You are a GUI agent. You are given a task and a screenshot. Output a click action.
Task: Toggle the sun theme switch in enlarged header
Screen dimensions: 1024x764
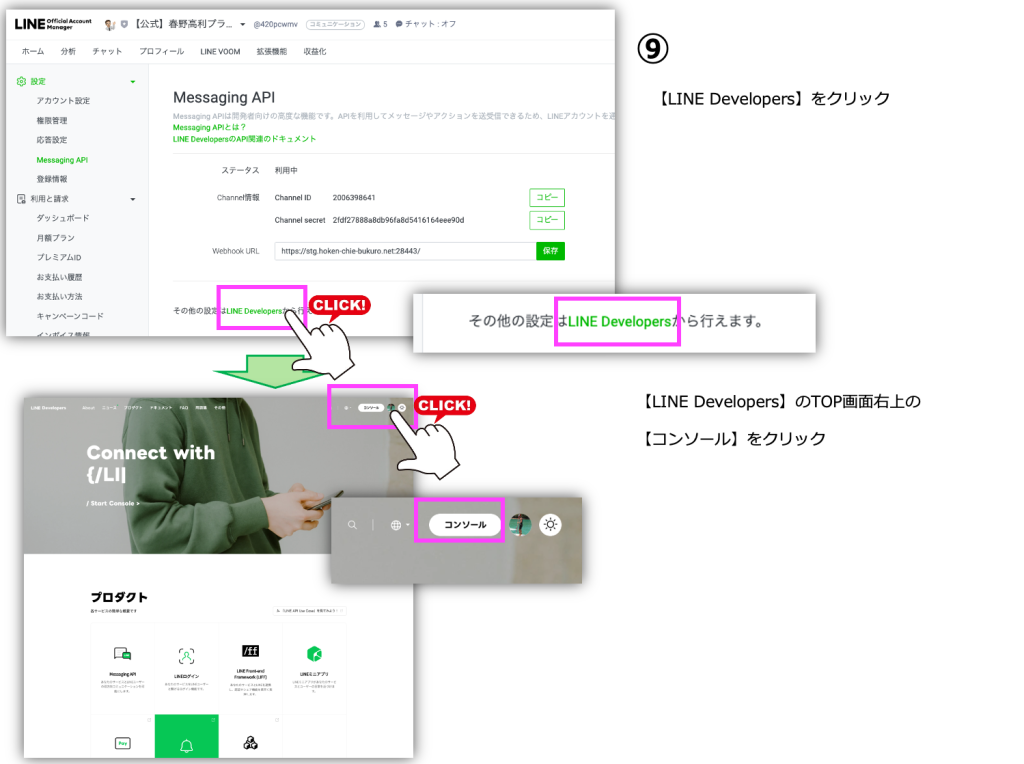pos(551,524)
